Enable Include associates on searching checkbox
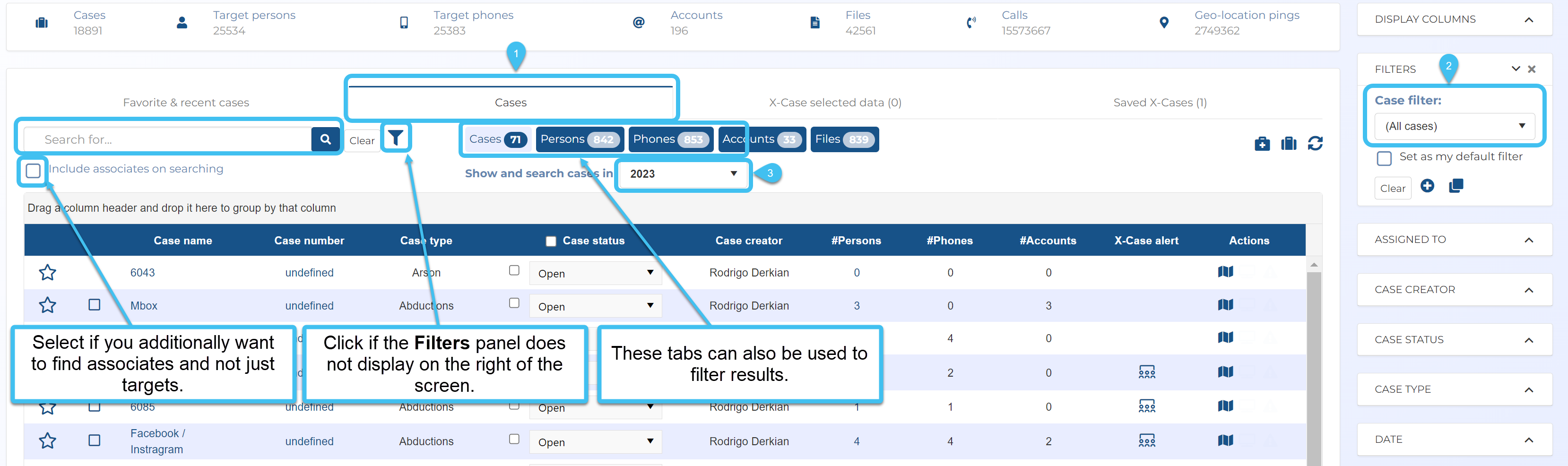 pyautogui.click(x=34, y=170)
